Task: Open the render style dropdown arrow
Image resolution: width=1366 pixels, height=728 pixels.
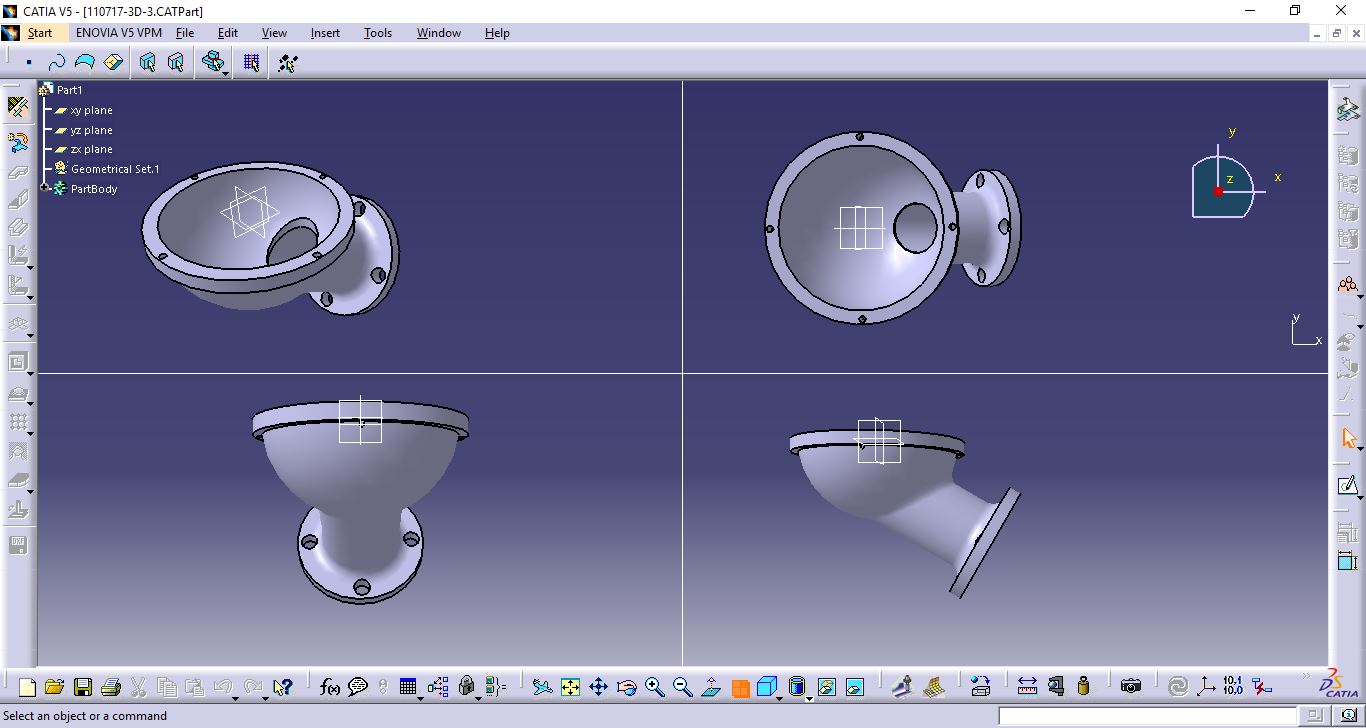Action: pyautogui.click(x=809, y=697)
